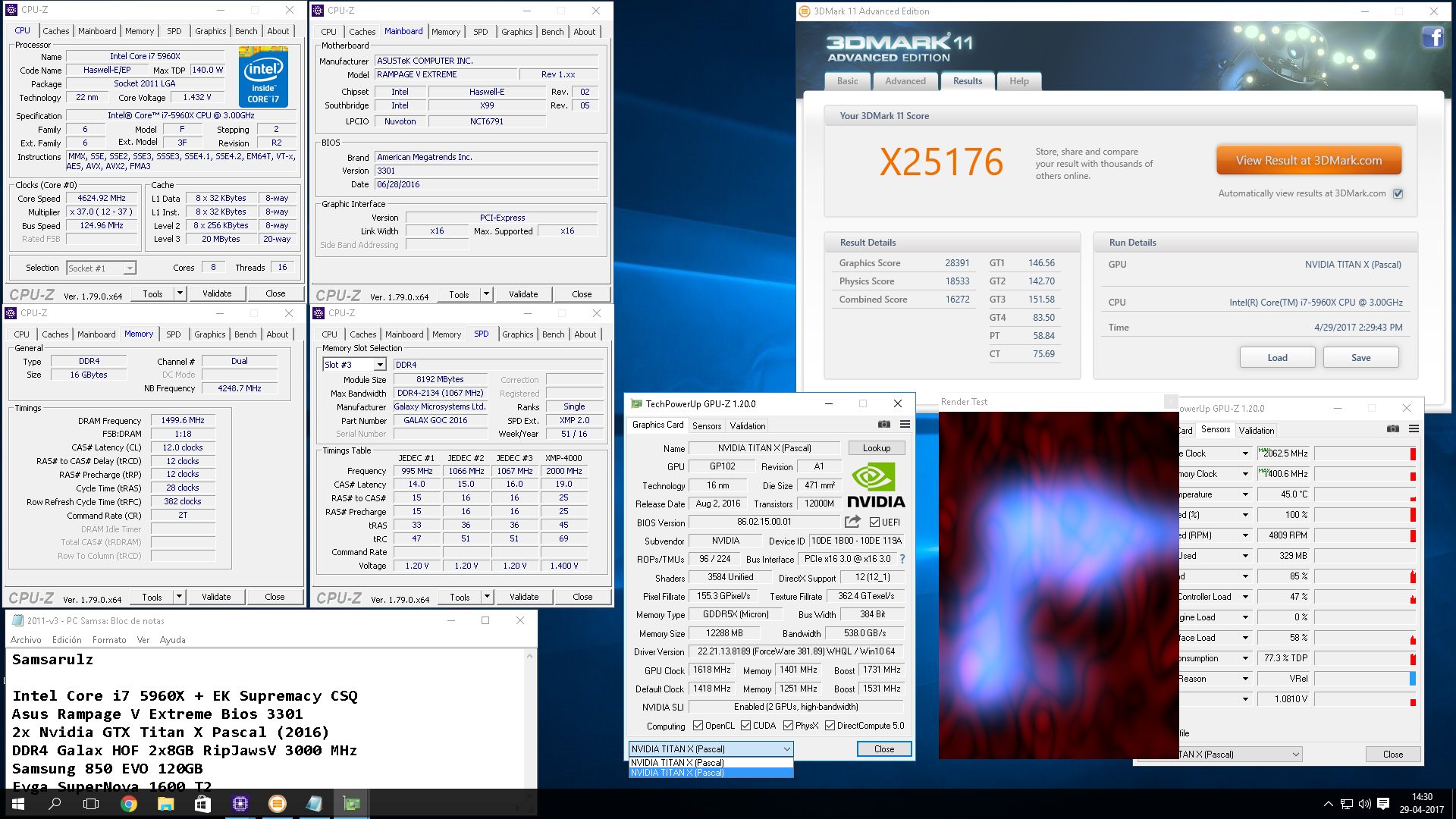1456x819 pixels.
Task: Open the Graphics tab in CPU-Z Memory window
Action: coord(210,334)
